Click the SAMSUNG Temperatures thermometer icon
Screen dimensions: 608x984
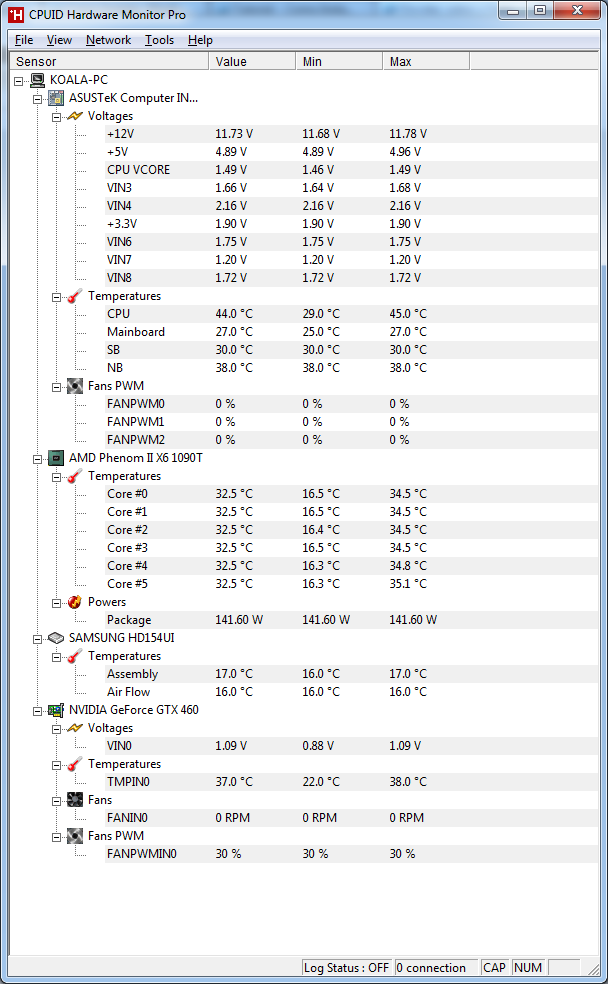point(75,656)
